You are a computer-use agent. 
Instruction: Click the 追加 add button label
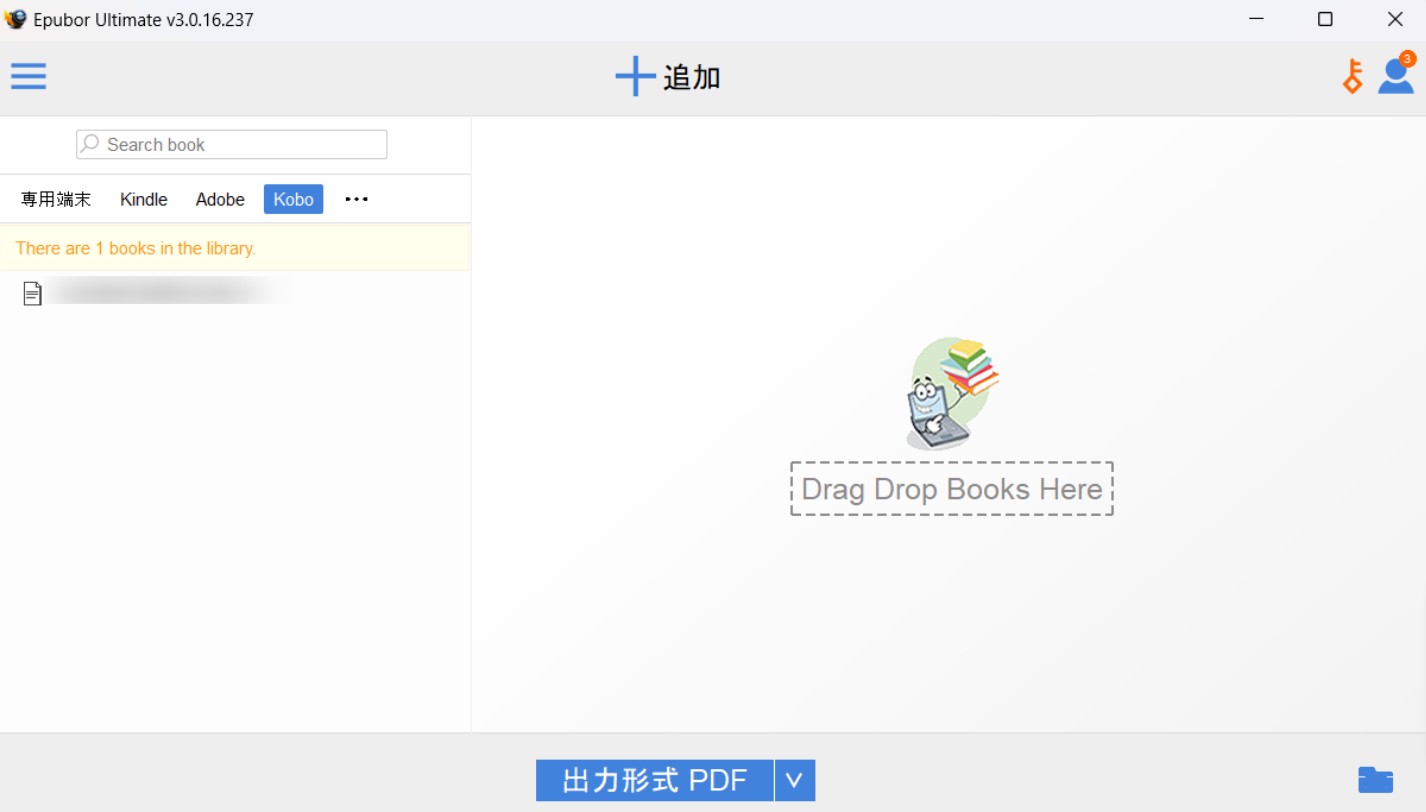pyautogui.click(x=692, y=77)
